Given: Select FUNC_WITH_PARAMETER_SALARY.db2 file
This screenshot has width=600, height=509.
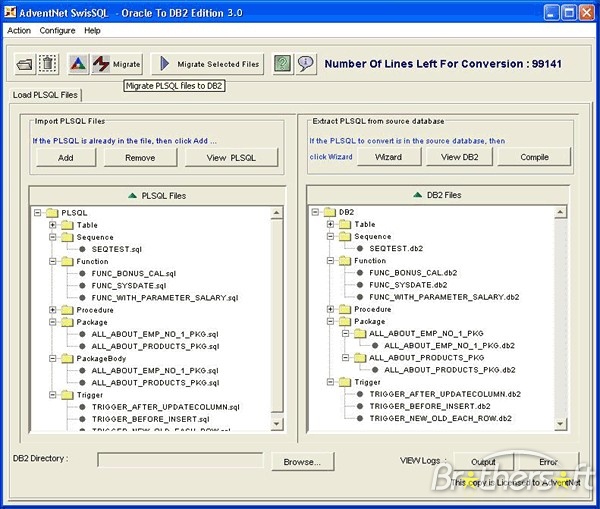Looking at the screenshot, I should [x=444, y=297].
